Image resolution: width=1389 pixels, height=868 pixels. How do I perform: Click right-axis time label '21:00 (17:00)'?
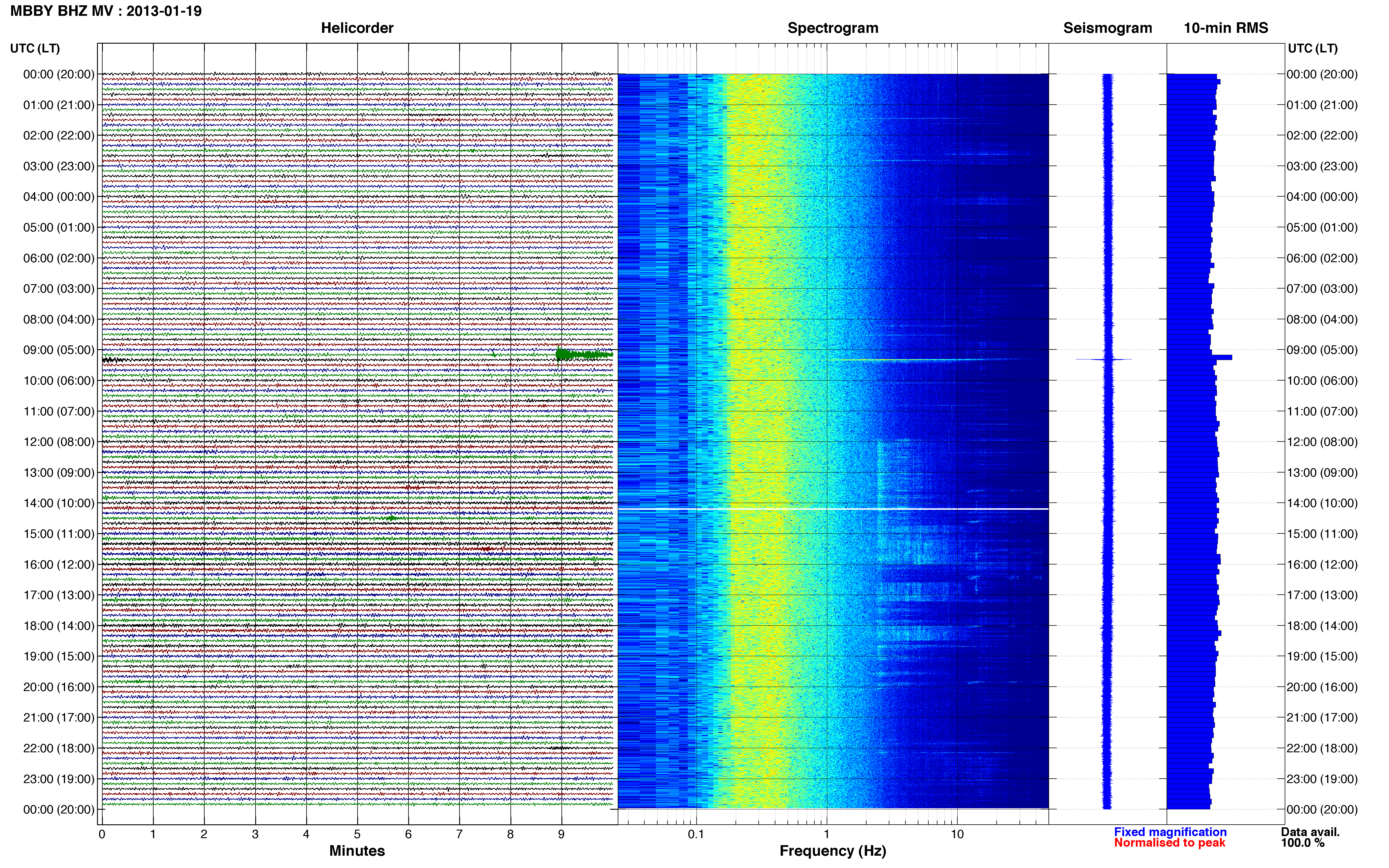[1322, 718]
